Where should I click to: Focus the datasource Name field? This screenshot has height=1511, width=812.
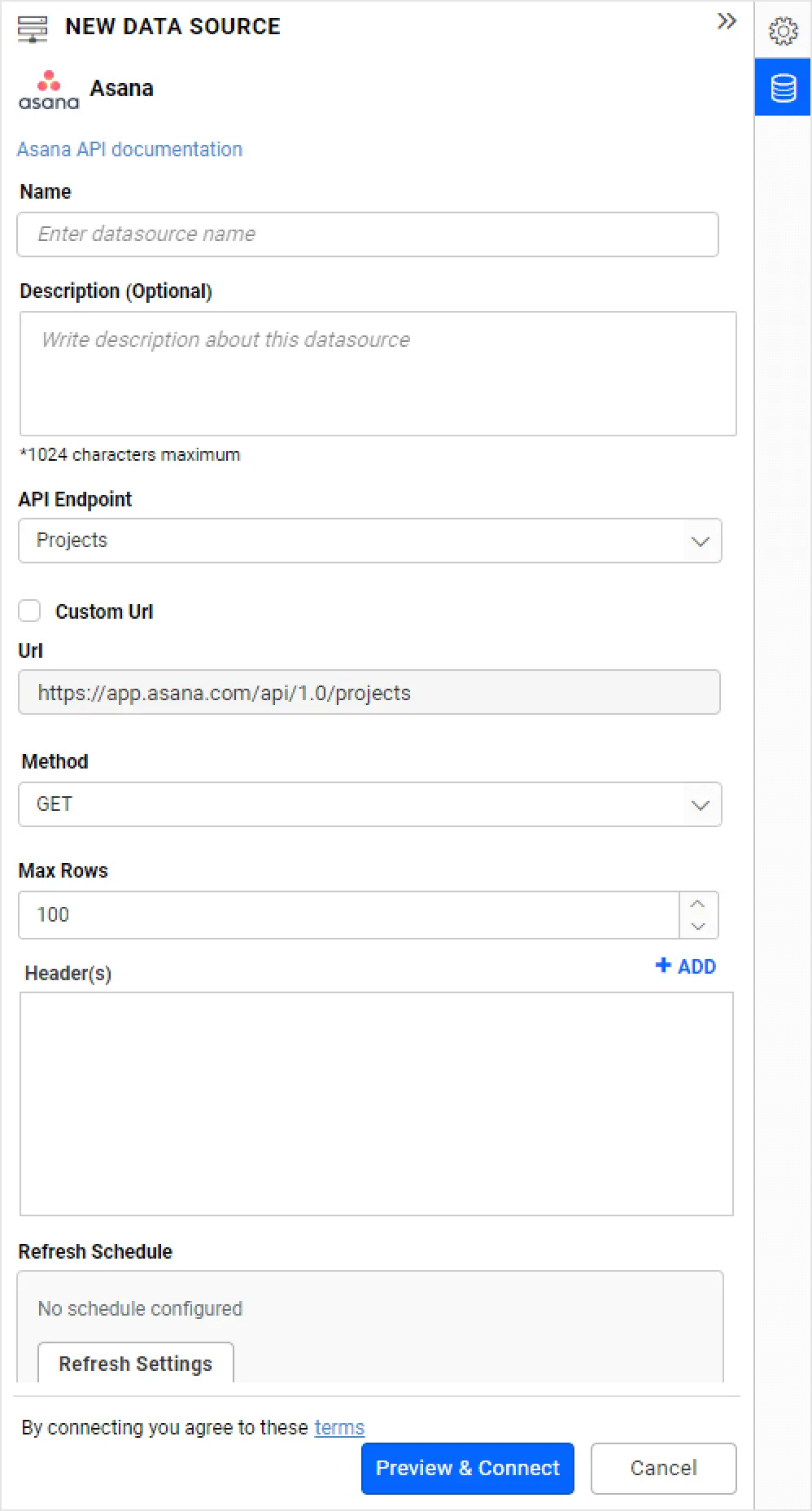[x=367, y=234]
